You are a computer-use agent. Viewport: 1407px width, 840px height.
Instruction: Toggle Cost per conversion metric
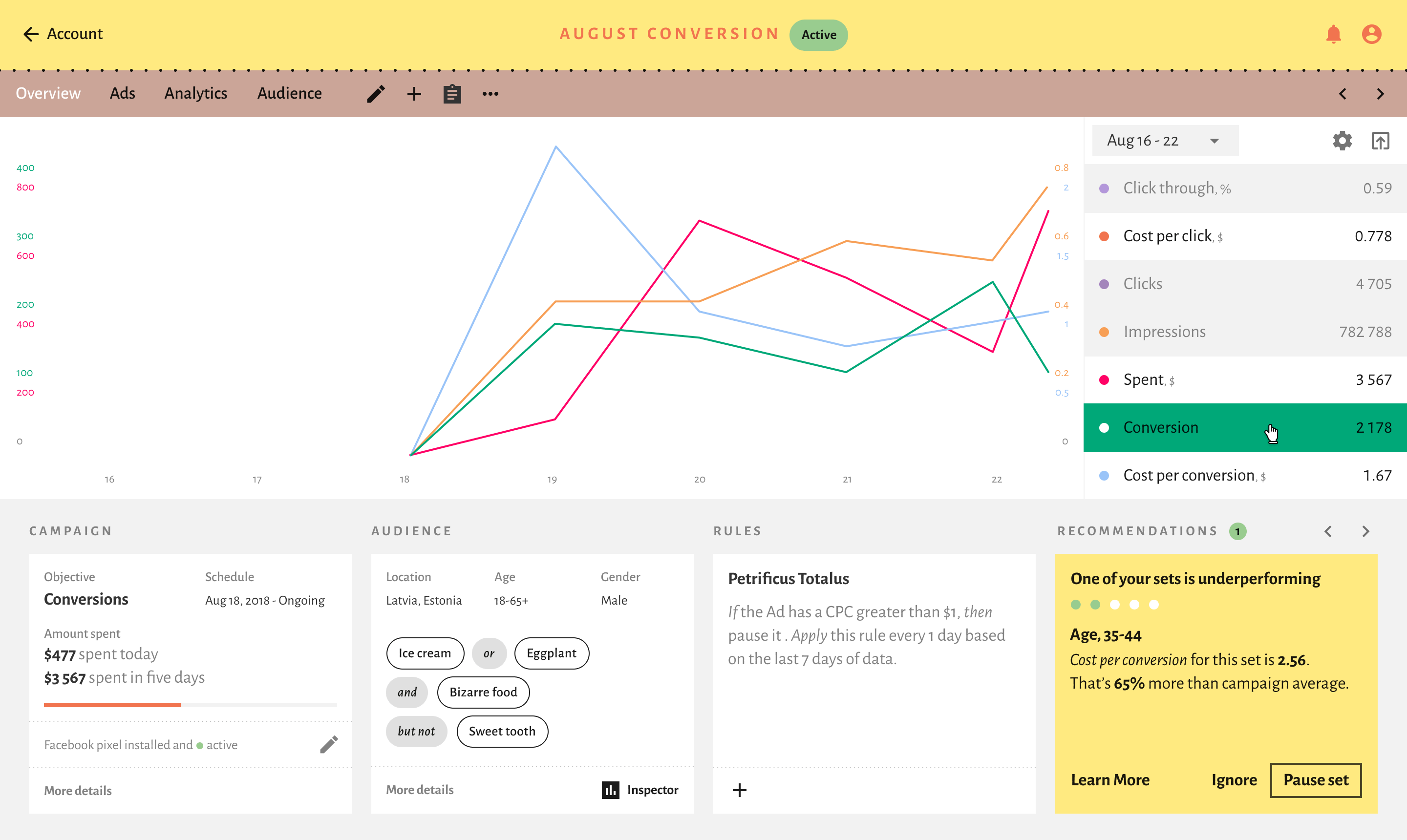coord(1244,476)
